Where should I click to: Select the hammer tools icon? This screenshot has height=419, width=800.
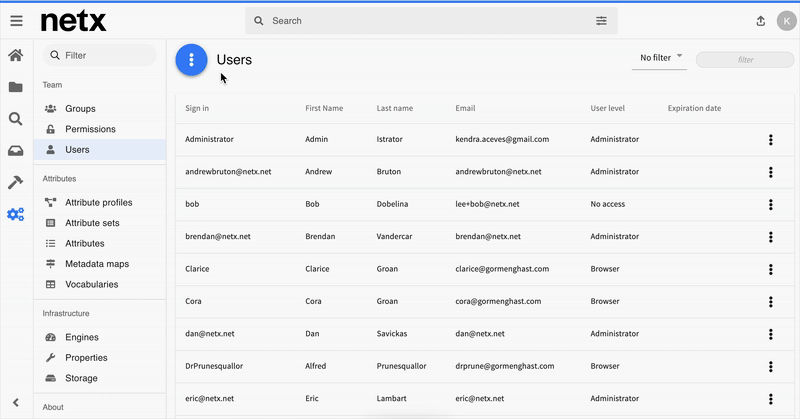(x=16, y=182)
